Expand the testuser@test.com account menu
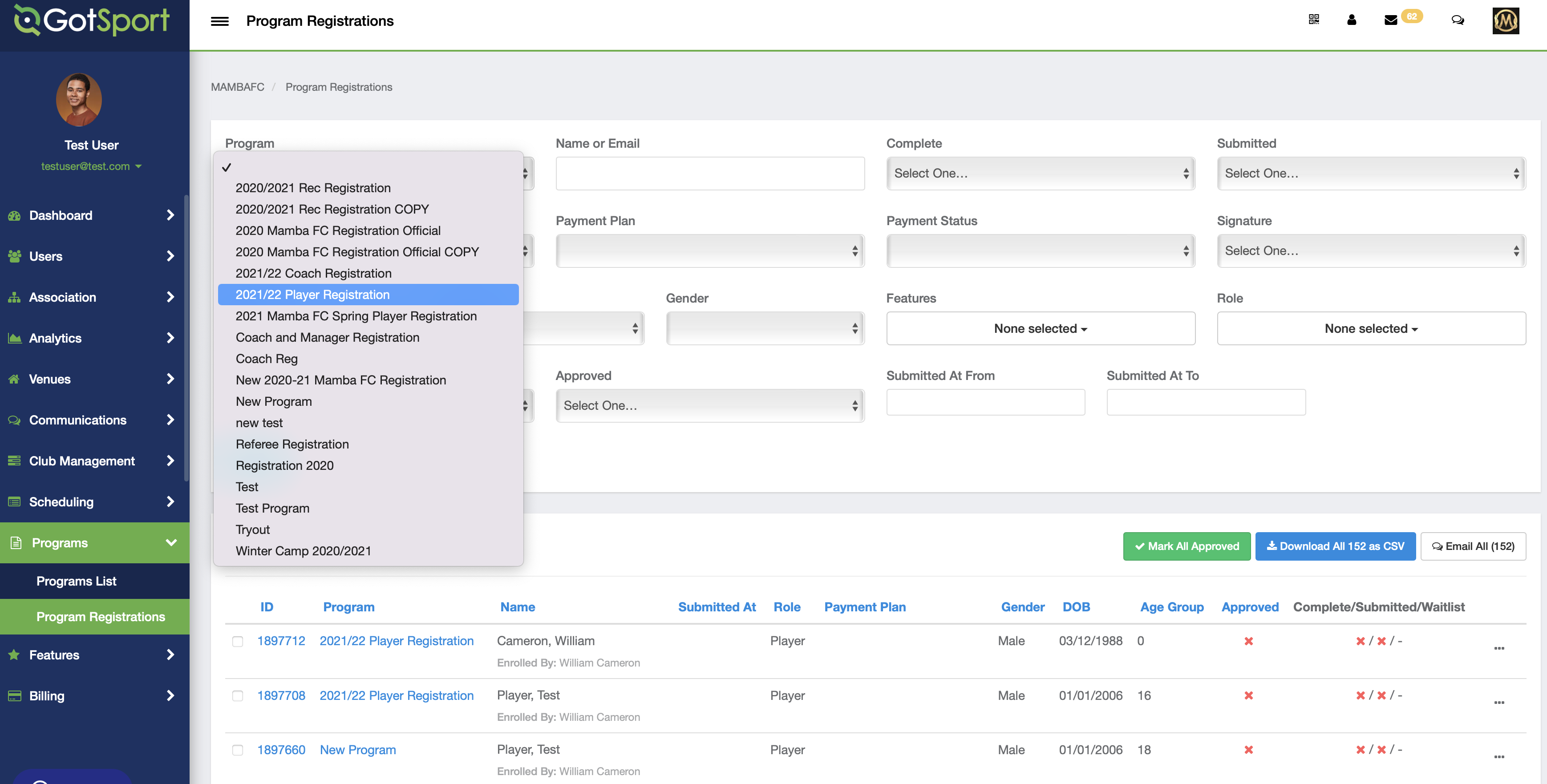 [91, 166]
